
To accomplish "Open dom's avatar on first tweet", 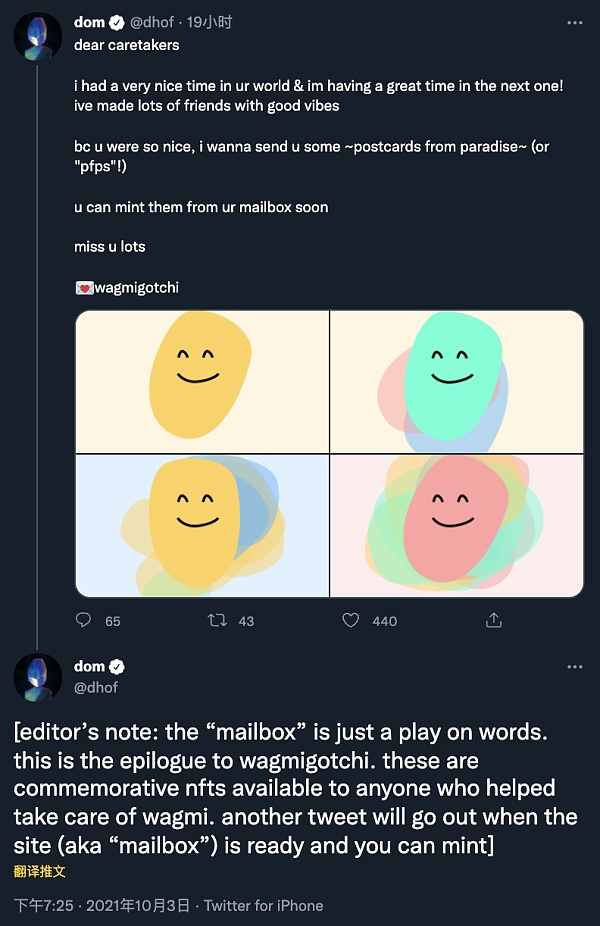I will point(38,37).
